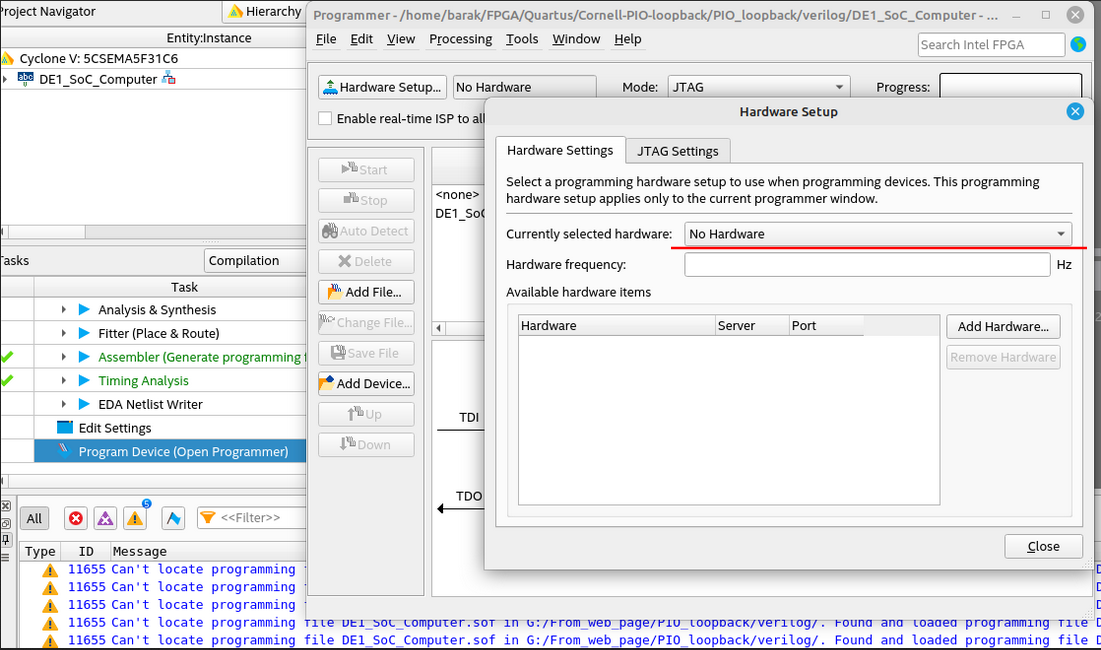
Task: Click the DE1_SoC_Computer entity icon
Action: [25, 79]
